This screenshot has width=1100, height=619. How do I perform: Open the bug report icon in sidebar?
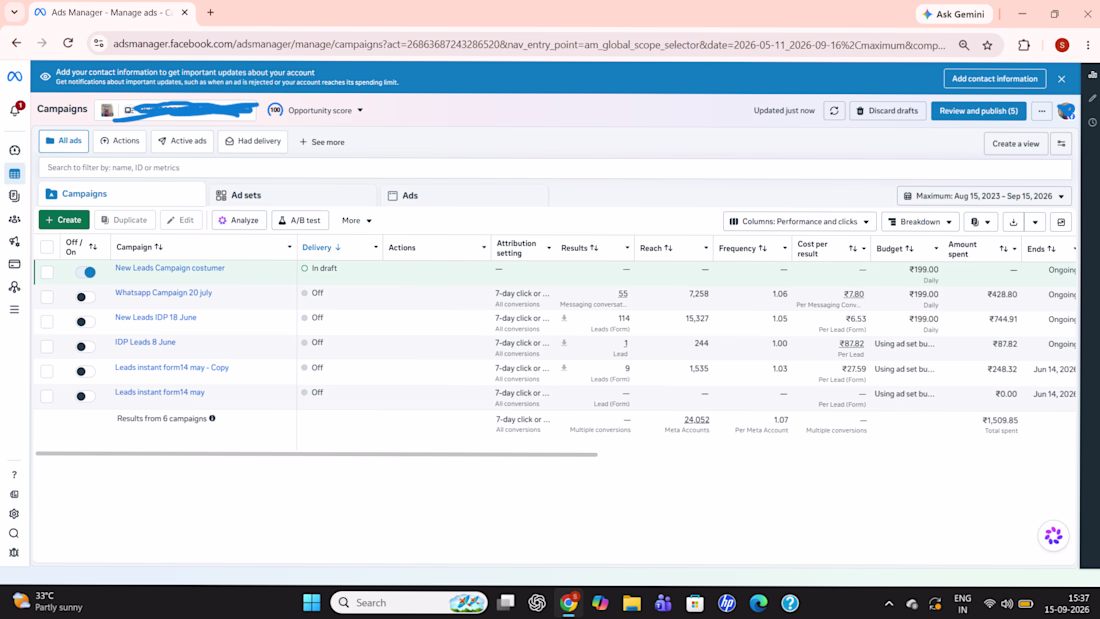(x=14, y=553)
